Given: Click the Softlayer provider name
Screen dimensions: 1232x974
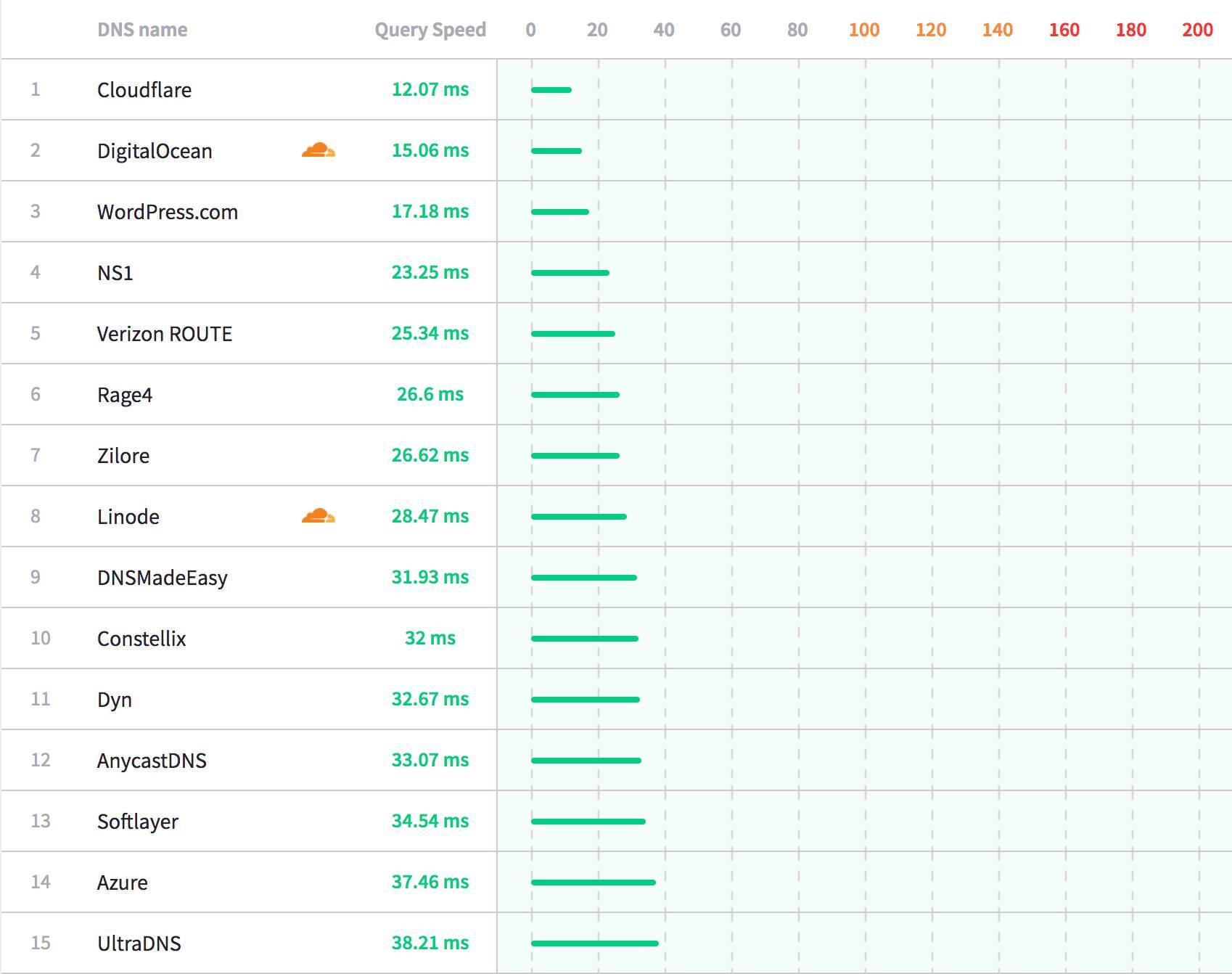Looking at the screenshot, I should (138, 822).
